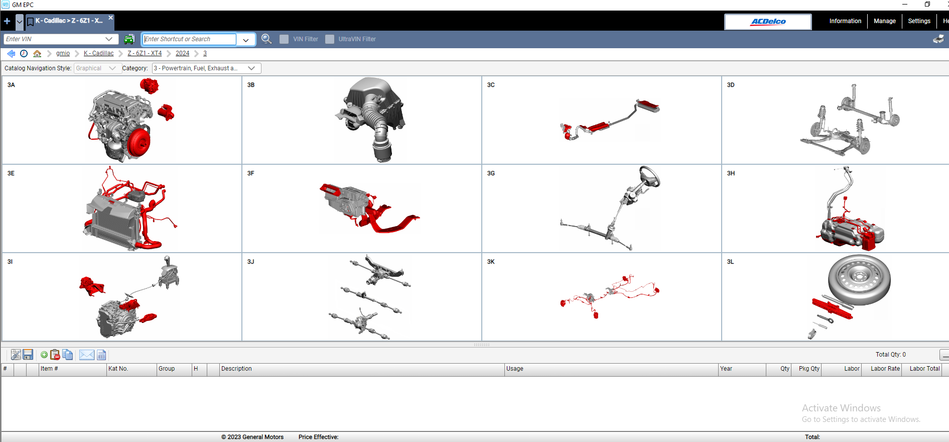Viewport: 949px width, 442px height.
Task: Open the Enter VIN dropdown arrow
Action: (109, 39)
